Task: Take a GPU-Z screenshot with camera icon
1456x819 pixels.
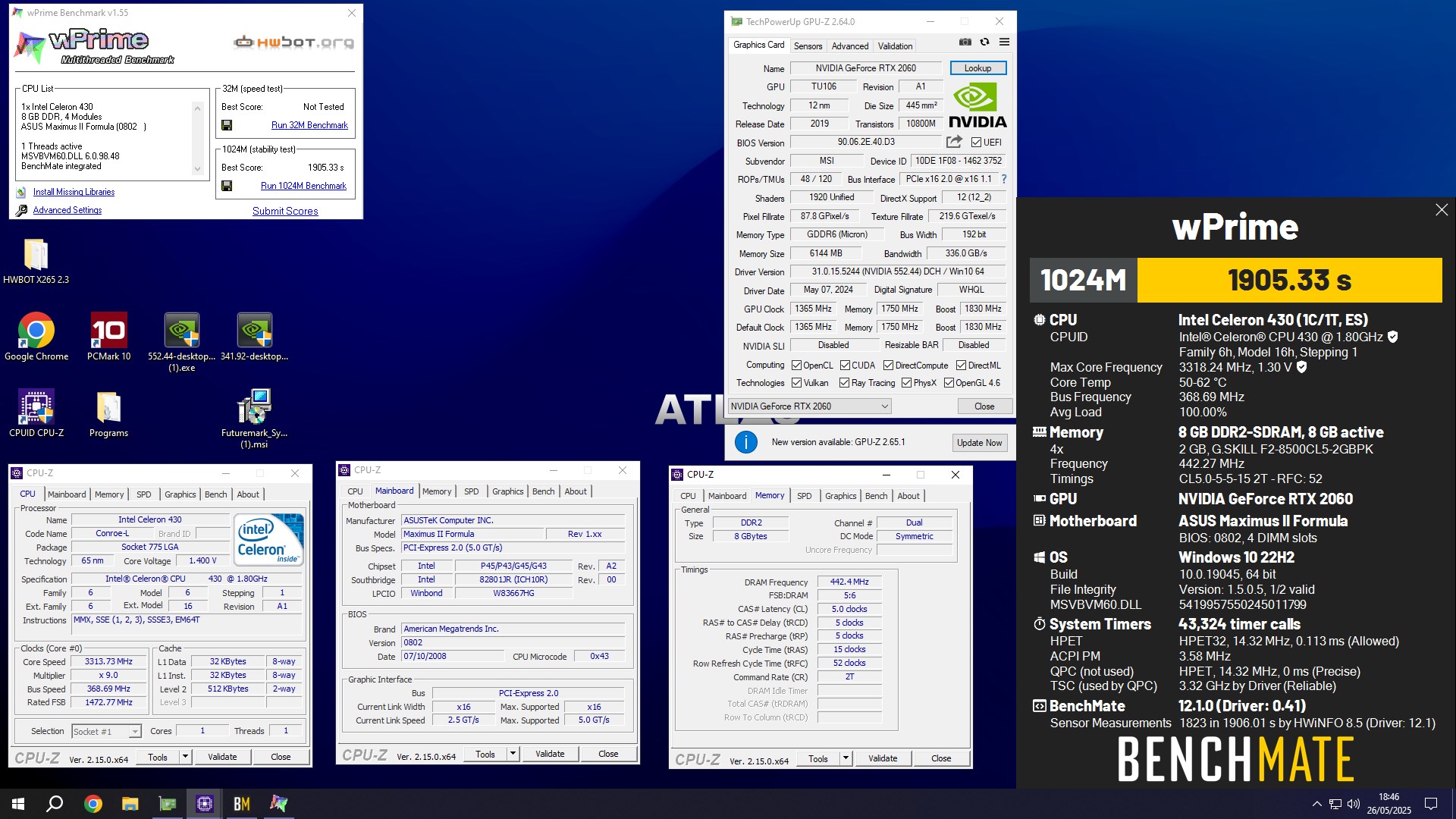Action: click(965, 42)
